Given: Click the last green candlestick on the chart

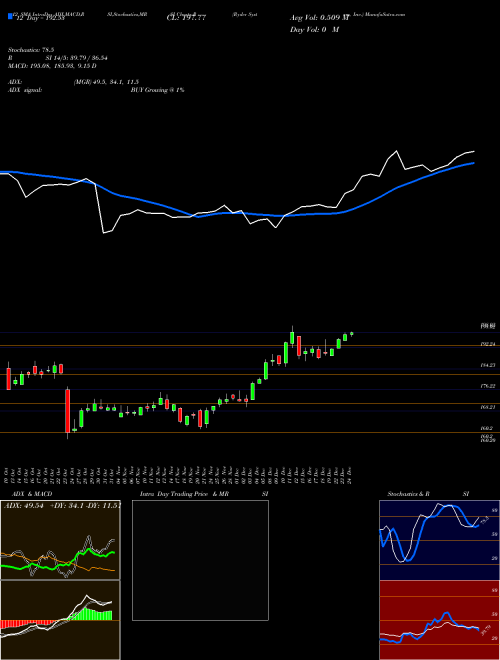Looking at the screenshot, I should click(351, 334).
